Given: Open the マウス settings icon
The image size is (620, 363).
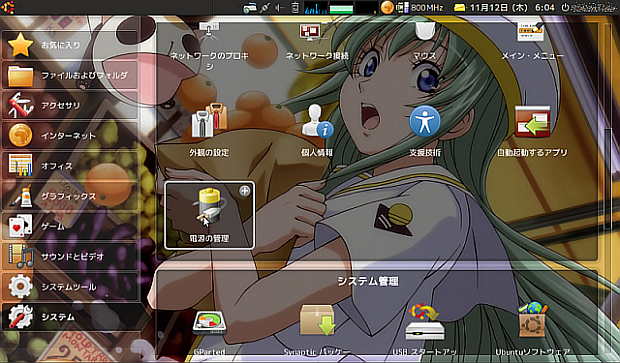Looking at the screenshot, I should pos(425,40).
